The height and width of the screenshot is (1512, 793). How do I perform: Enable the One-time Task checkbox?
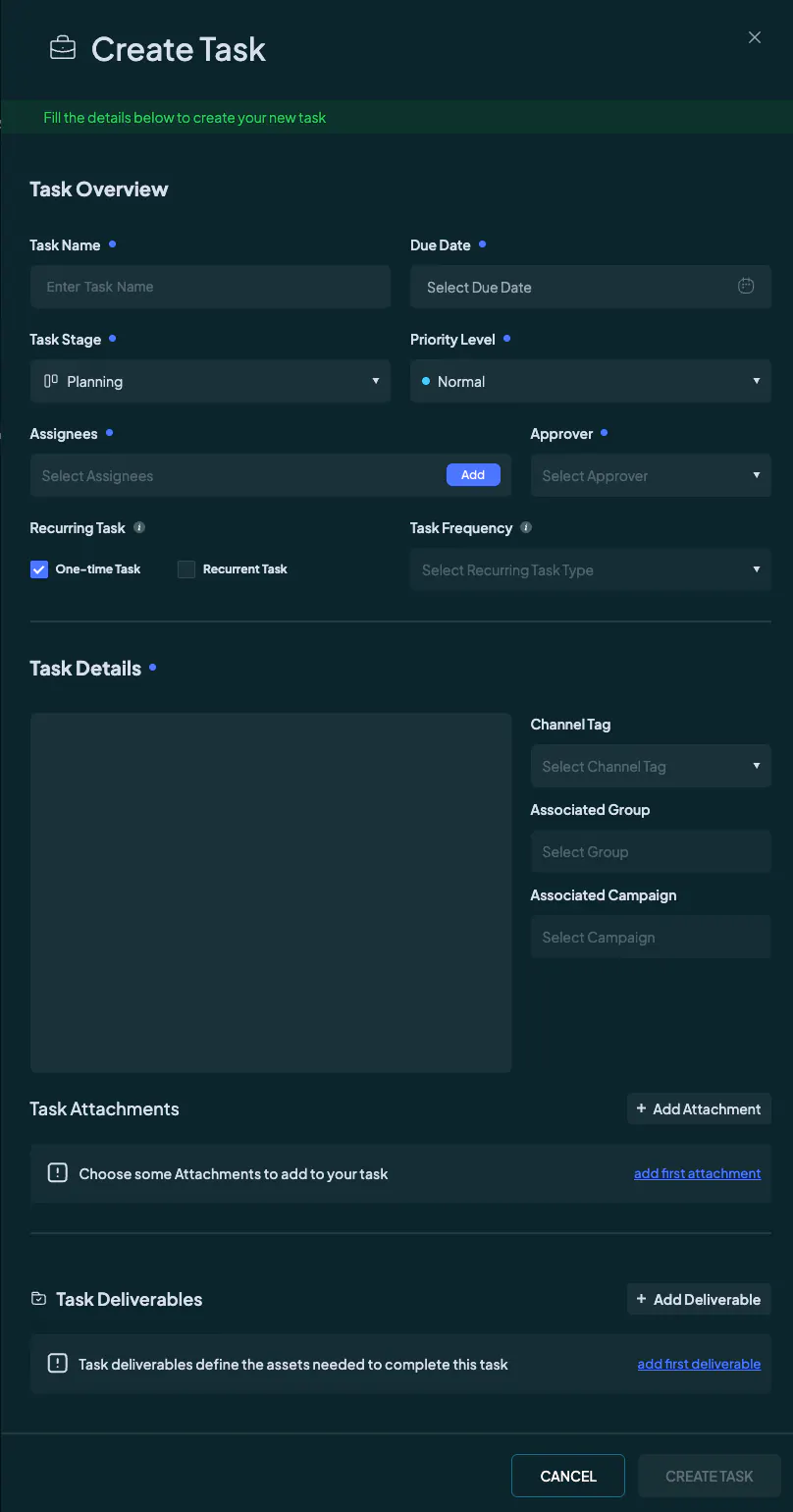pyautogui.click(x=39, y=569)
